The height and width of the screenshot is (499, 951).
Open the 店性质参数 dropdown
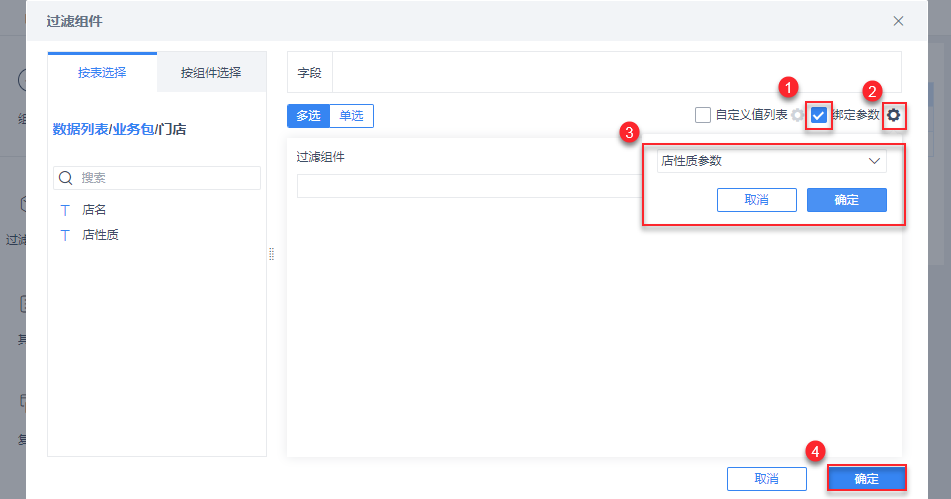(771, 161)
